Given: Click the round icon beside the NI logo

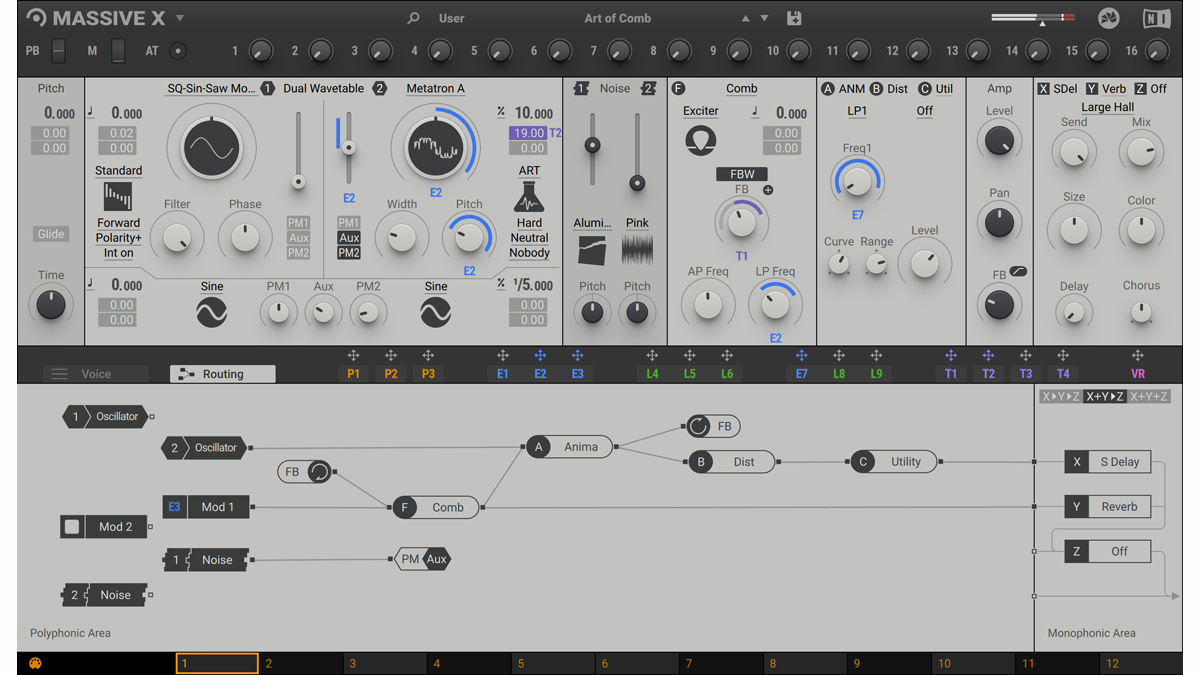Looking at the screenshot, I should [x=1108, y=18].
